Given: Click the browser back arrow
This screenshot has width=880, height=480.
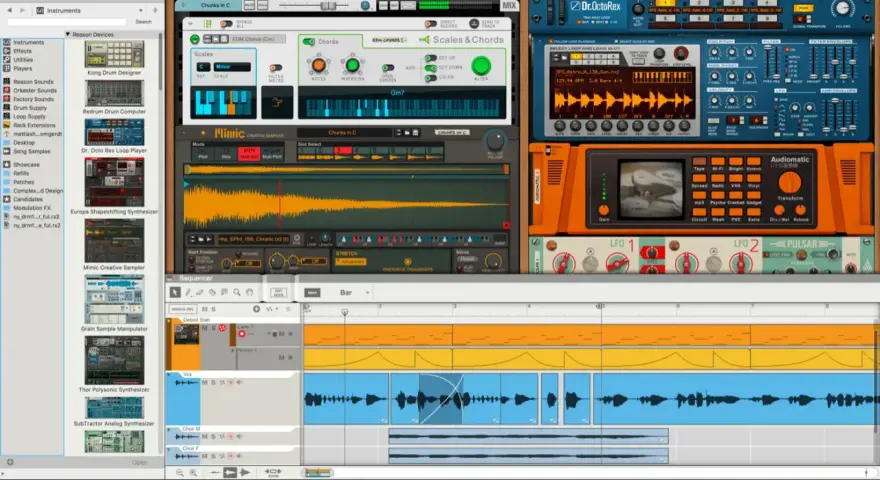Looking at the screenshot, I should (10, 10).
